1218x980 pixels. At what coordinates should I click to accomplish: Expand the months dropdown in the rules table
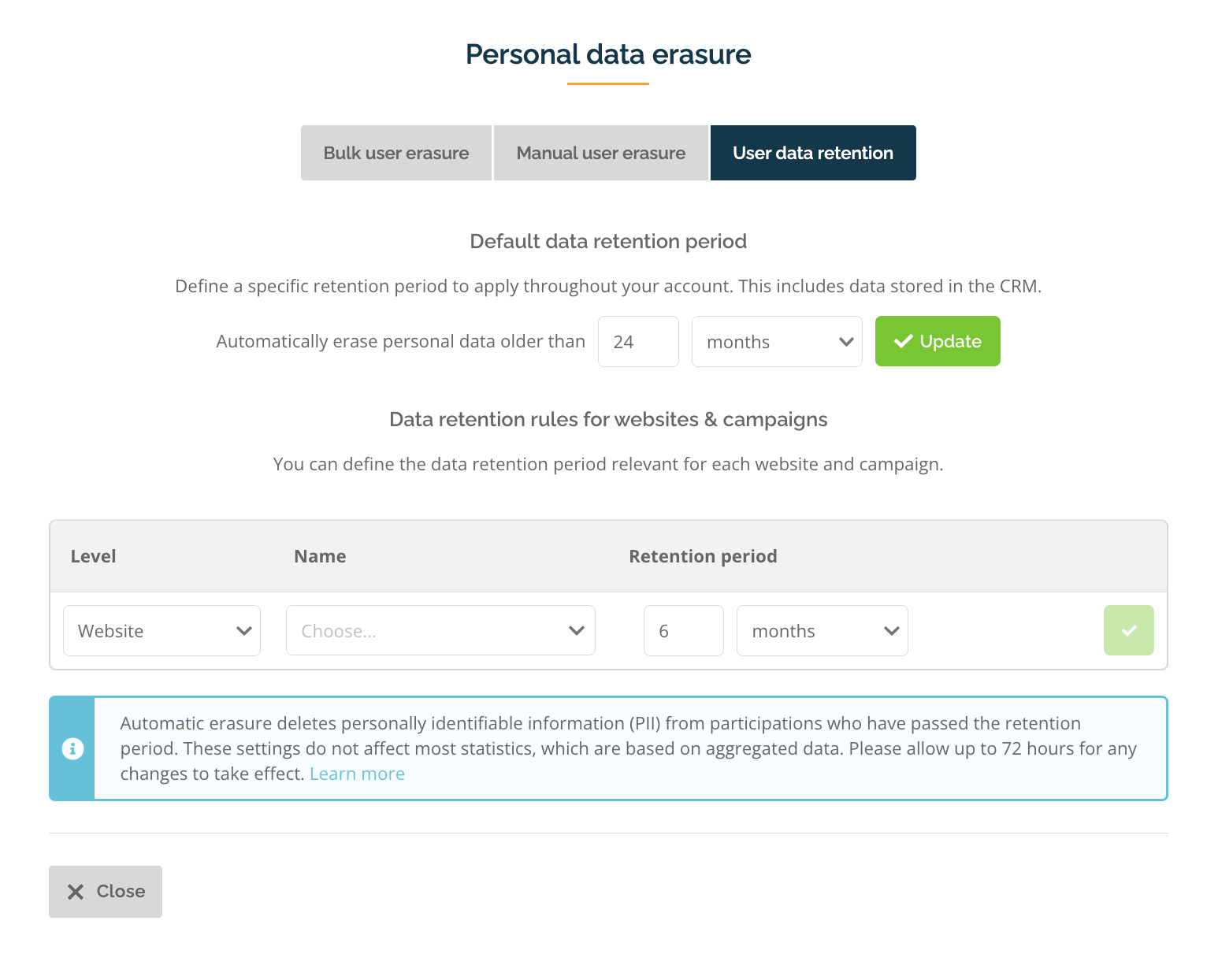(x=823, y=630)
